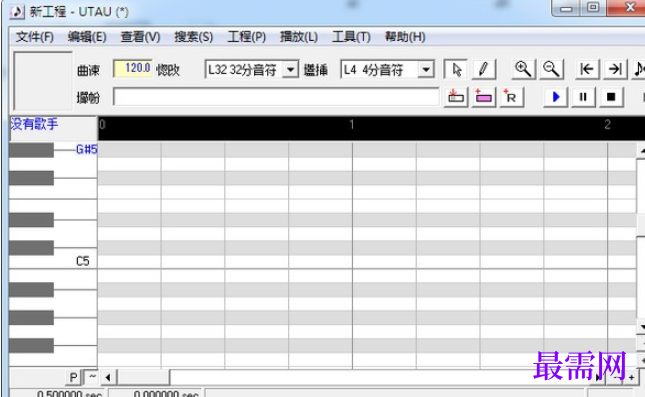The width and height of the screenshot is (645, 397).
Task: Click the tempo field showing 120.0
Action: 133,68
